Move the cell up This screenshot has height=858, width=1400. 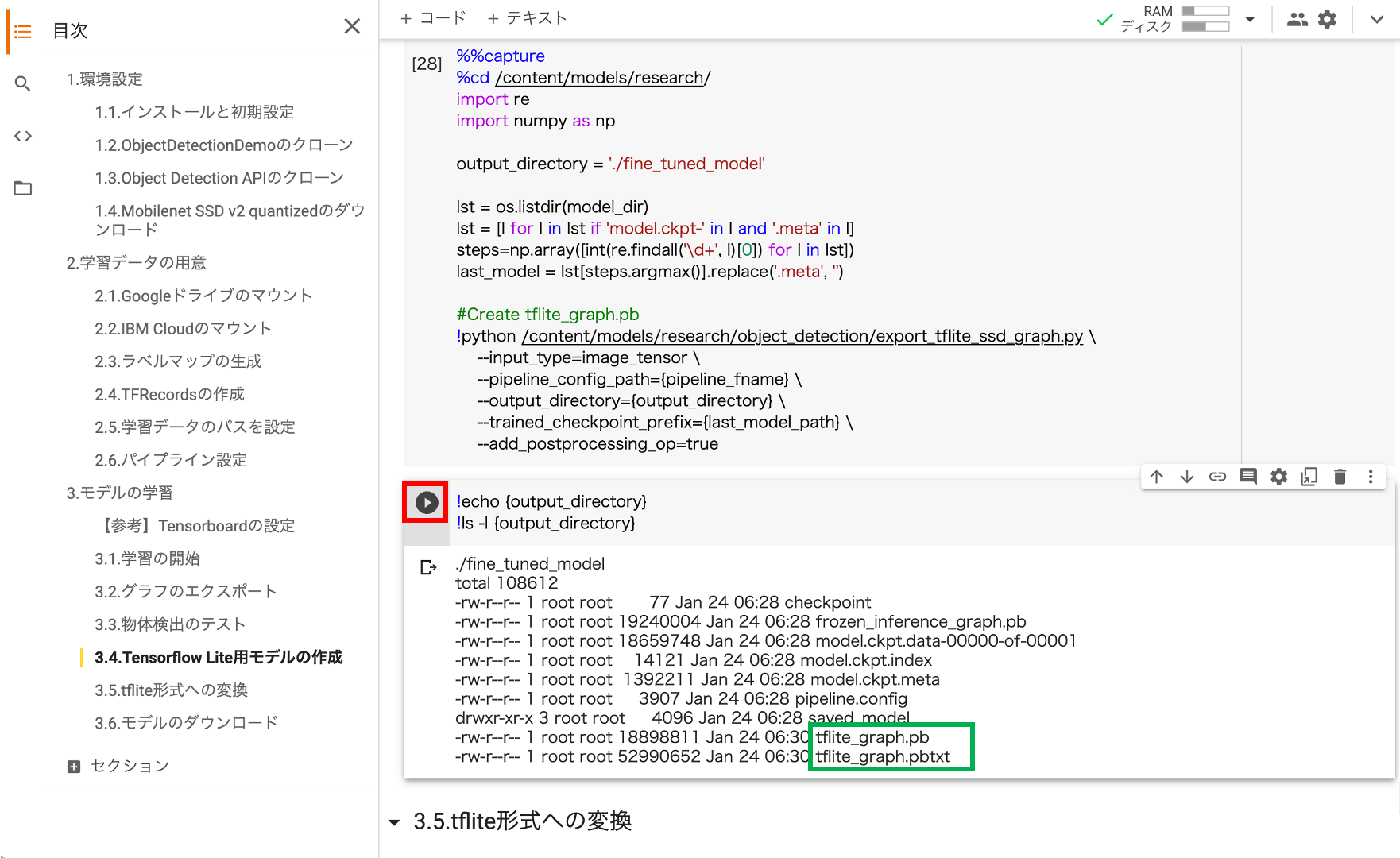pyautogui.click(x=1156, y=477)
